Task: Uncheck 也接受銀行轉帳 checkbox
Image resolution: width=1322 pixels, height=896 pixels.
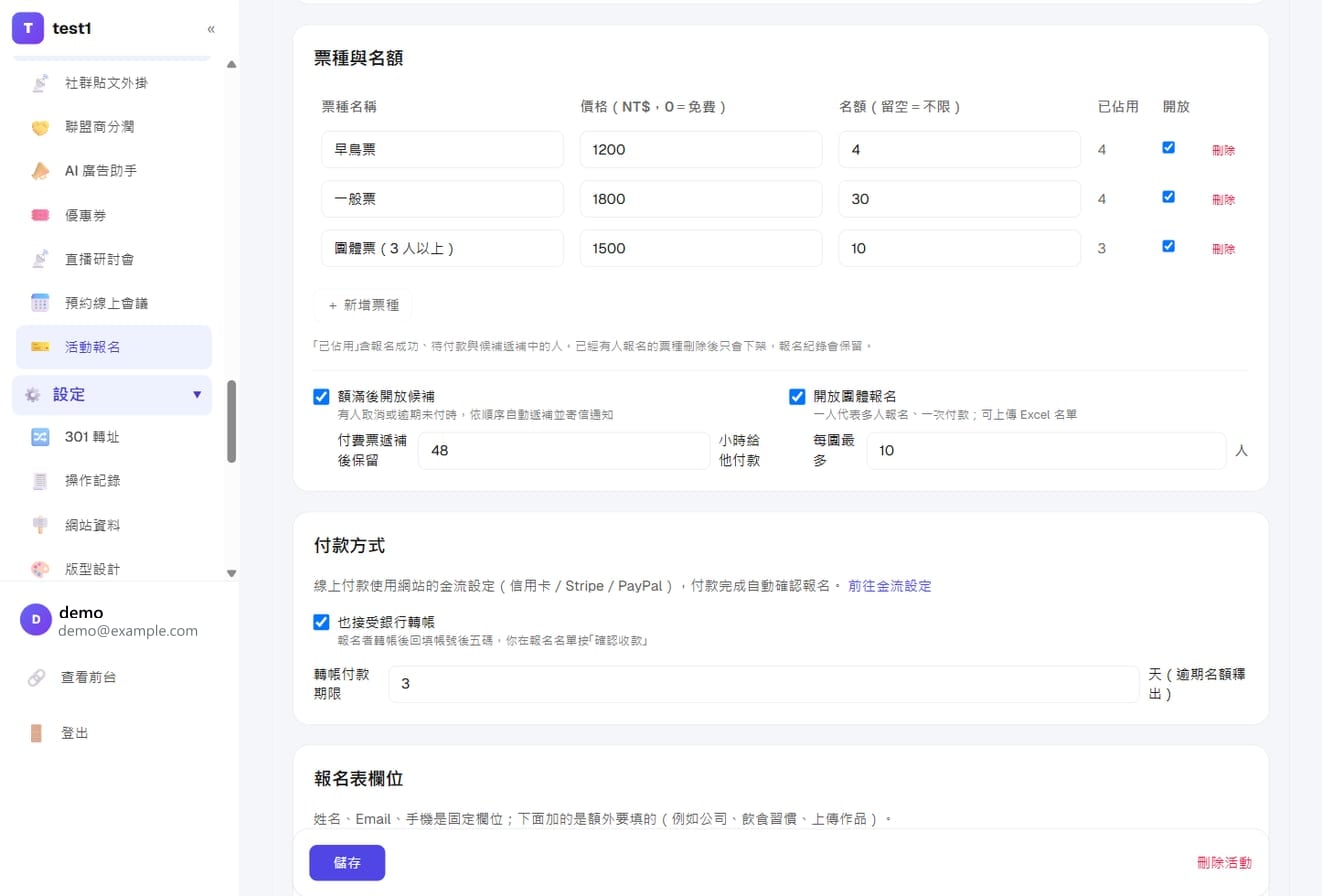Action: click(x=321, y=622)
